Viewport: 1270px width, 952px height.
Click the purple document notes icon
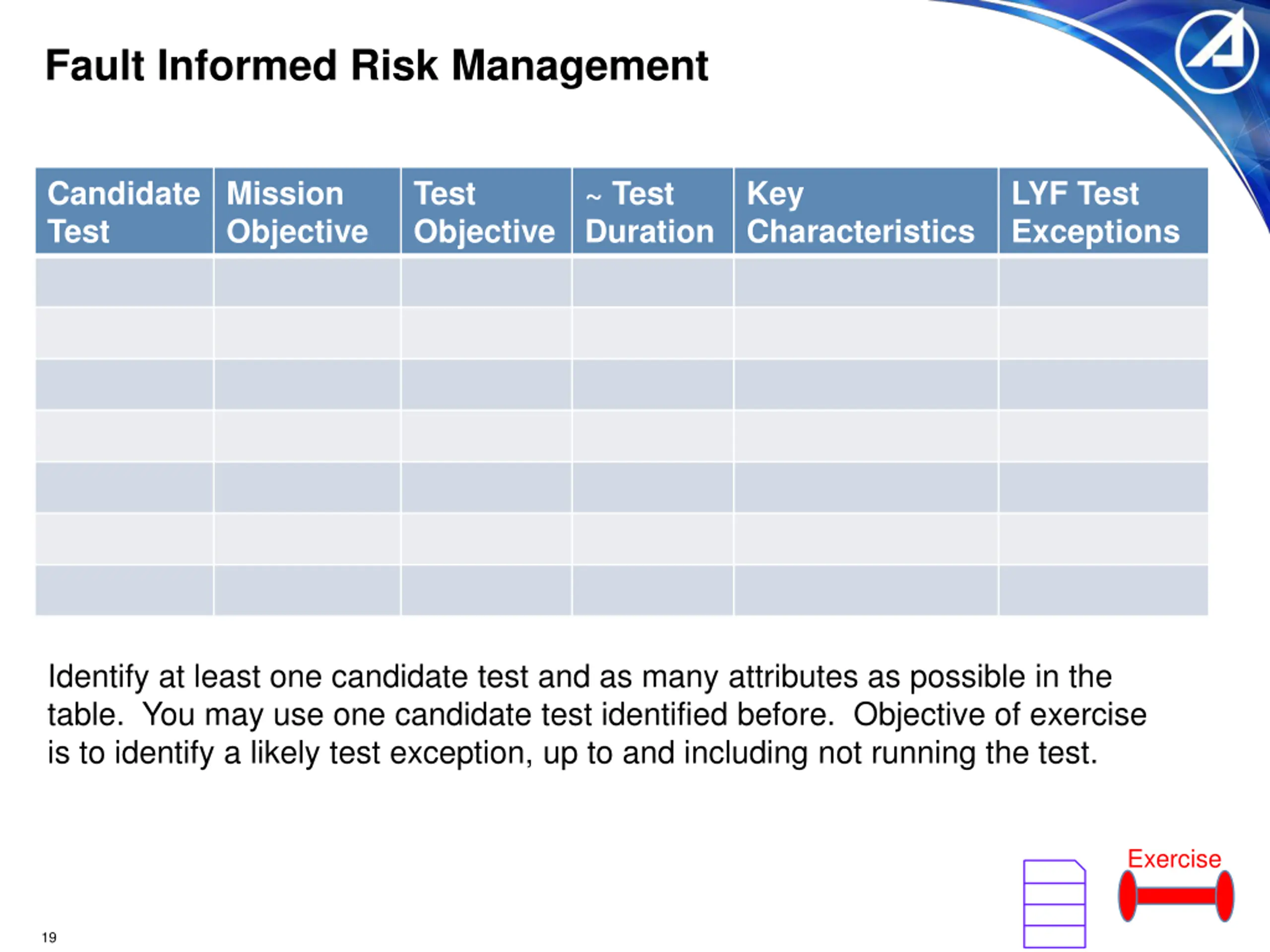click(1055, 904)
